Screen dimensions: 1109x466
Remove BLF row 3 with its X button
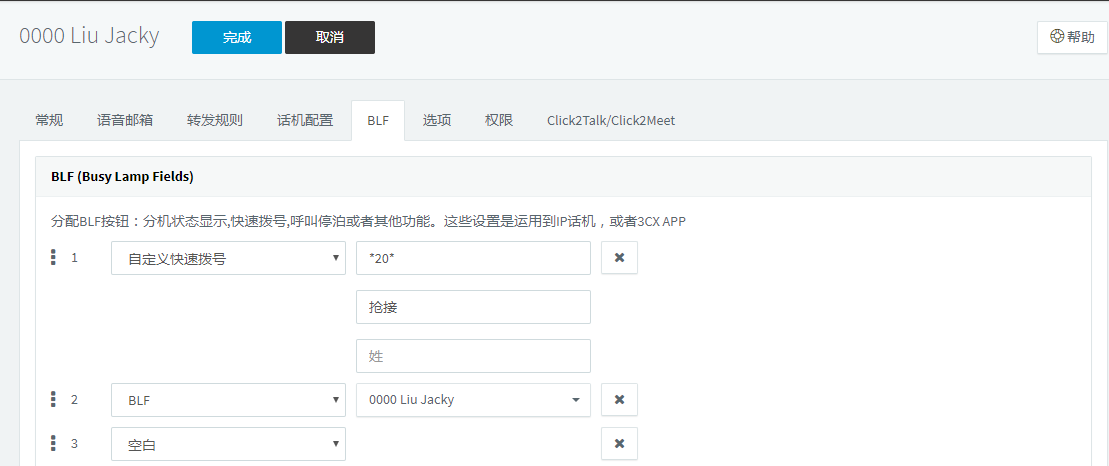click(620, 443)
